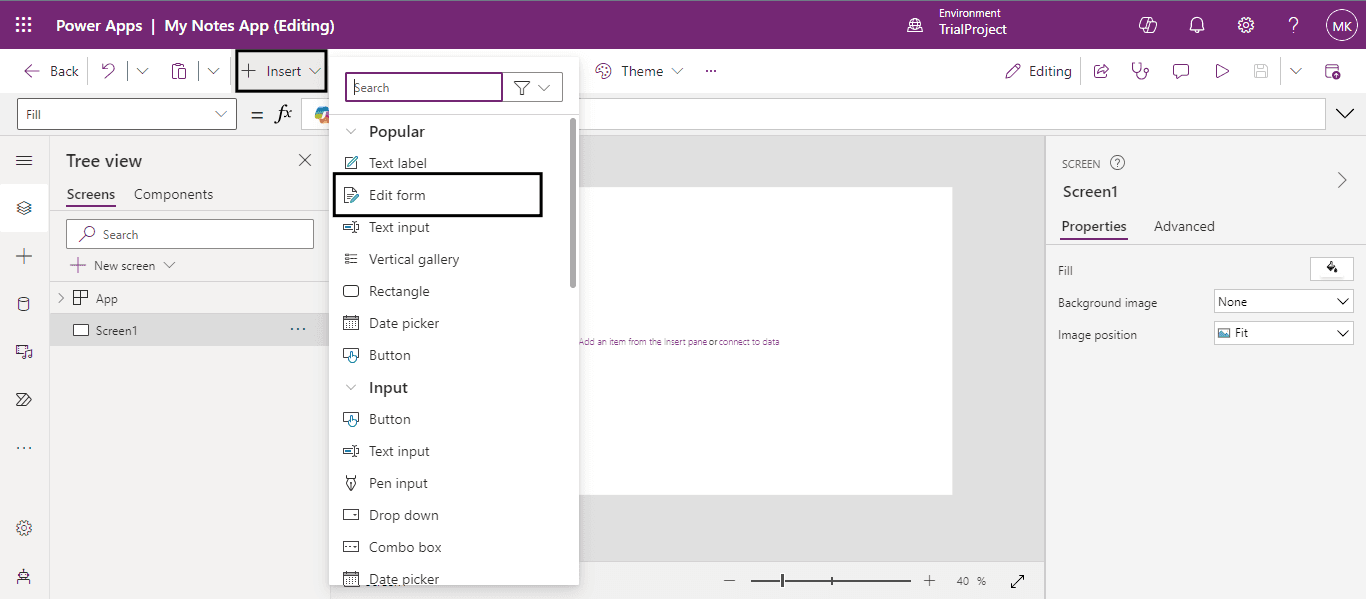Click the App checker stethoscope icon
The image size is (1366, 599).
pos(1140,71)
